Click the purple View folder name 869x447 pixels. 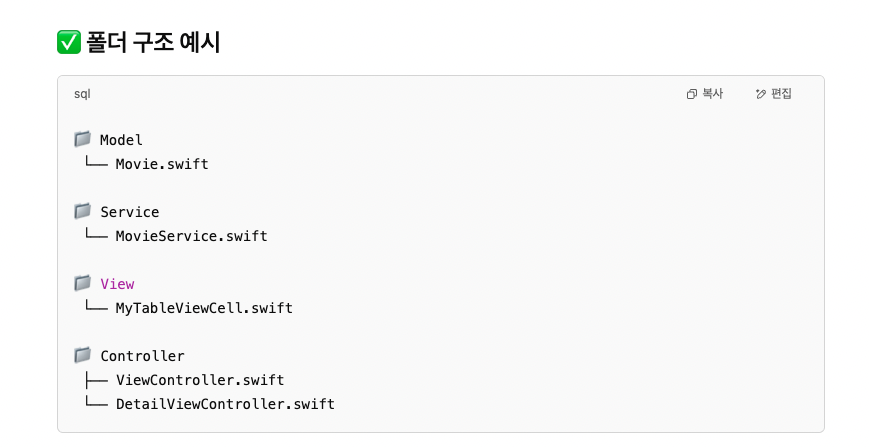pos(117,284)
